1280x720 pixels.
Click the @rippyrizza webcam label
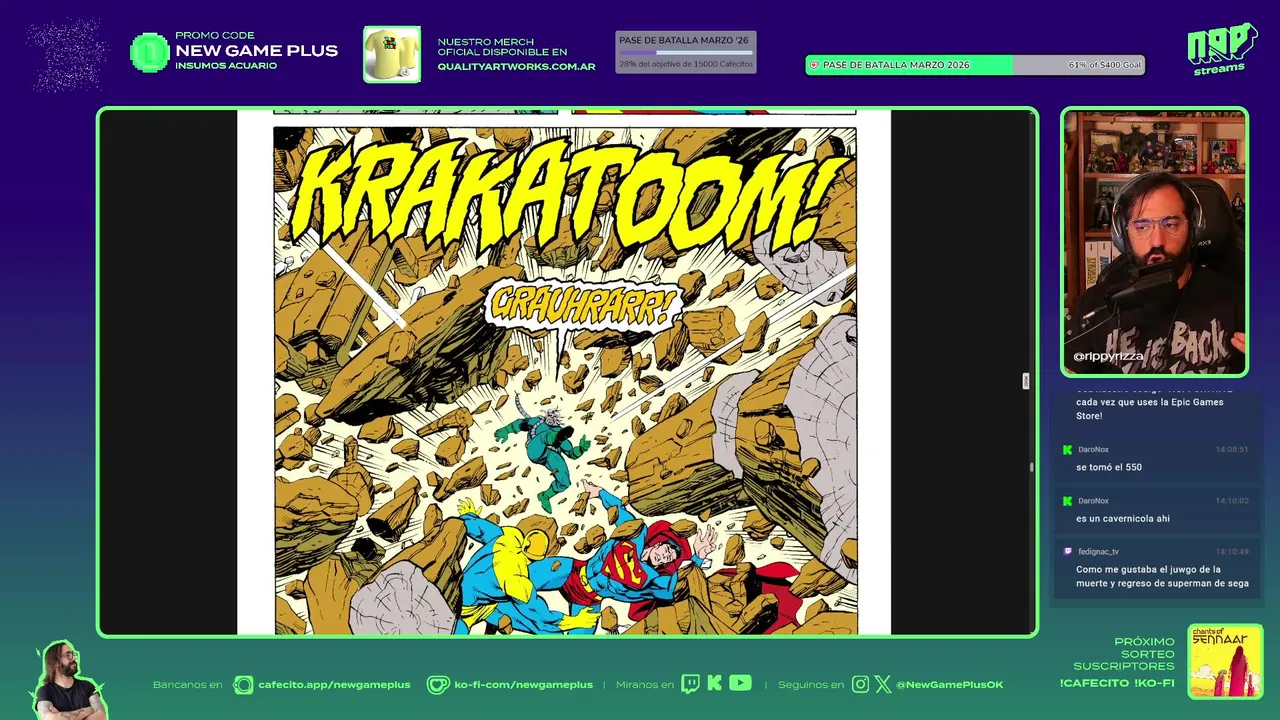pyautogui.click(x=1108, y=356)
